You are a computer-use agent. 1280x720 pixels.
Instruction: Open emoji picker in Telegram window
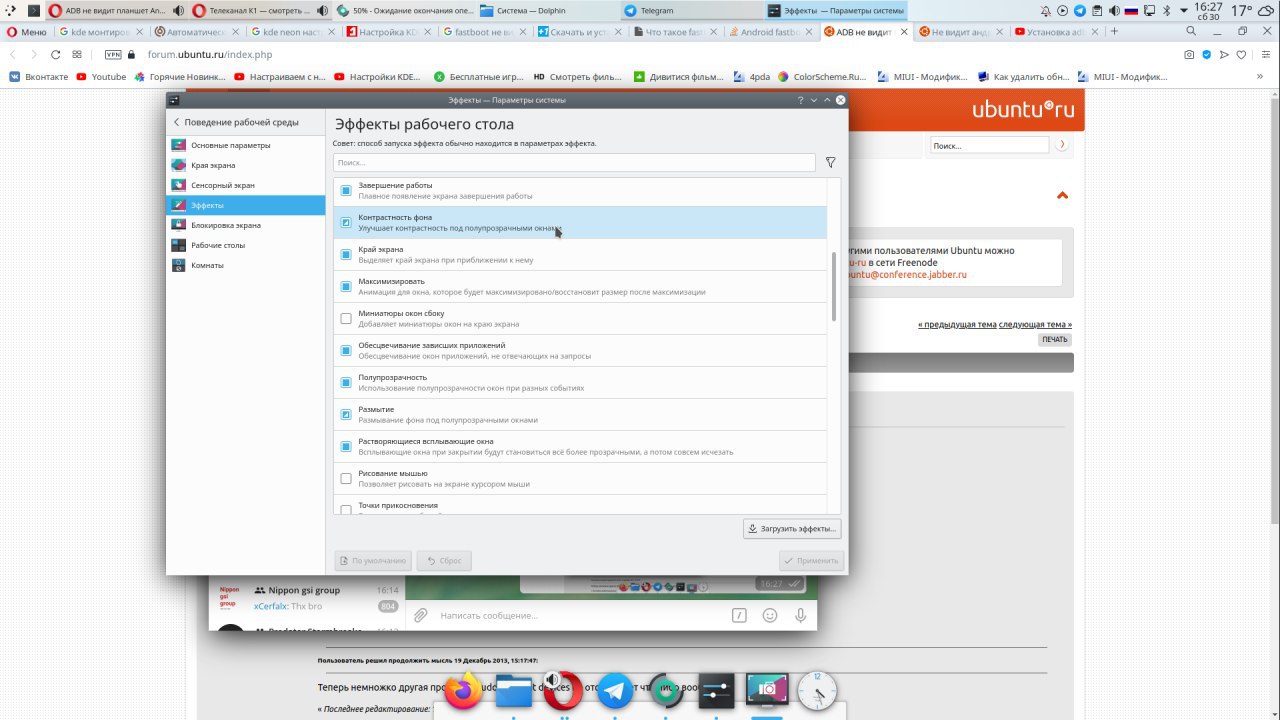click(x=770, y=615)
